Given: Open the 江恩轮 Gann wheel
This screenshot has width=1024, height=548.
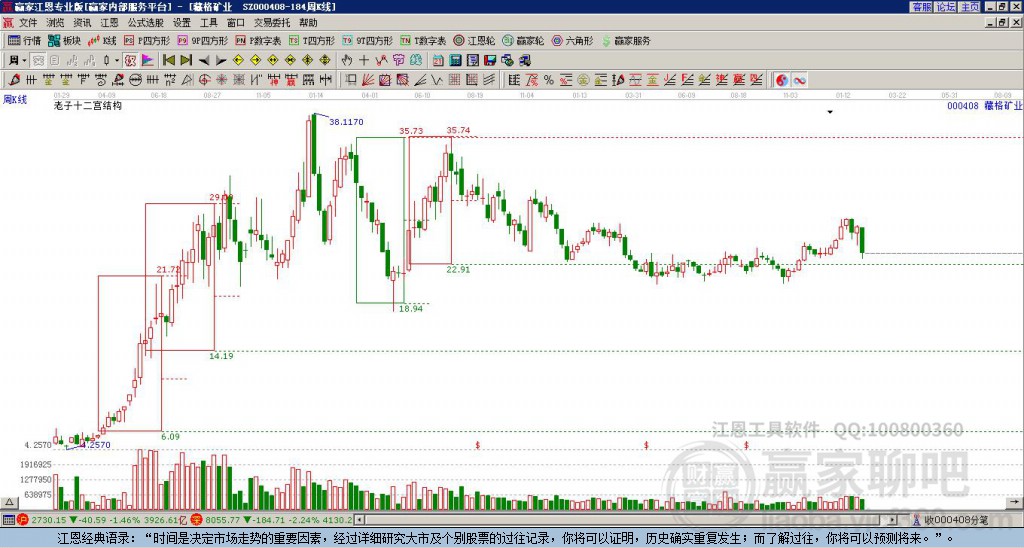Looking at the screenshot, I should pyautogui.click(x=474, y=40).
